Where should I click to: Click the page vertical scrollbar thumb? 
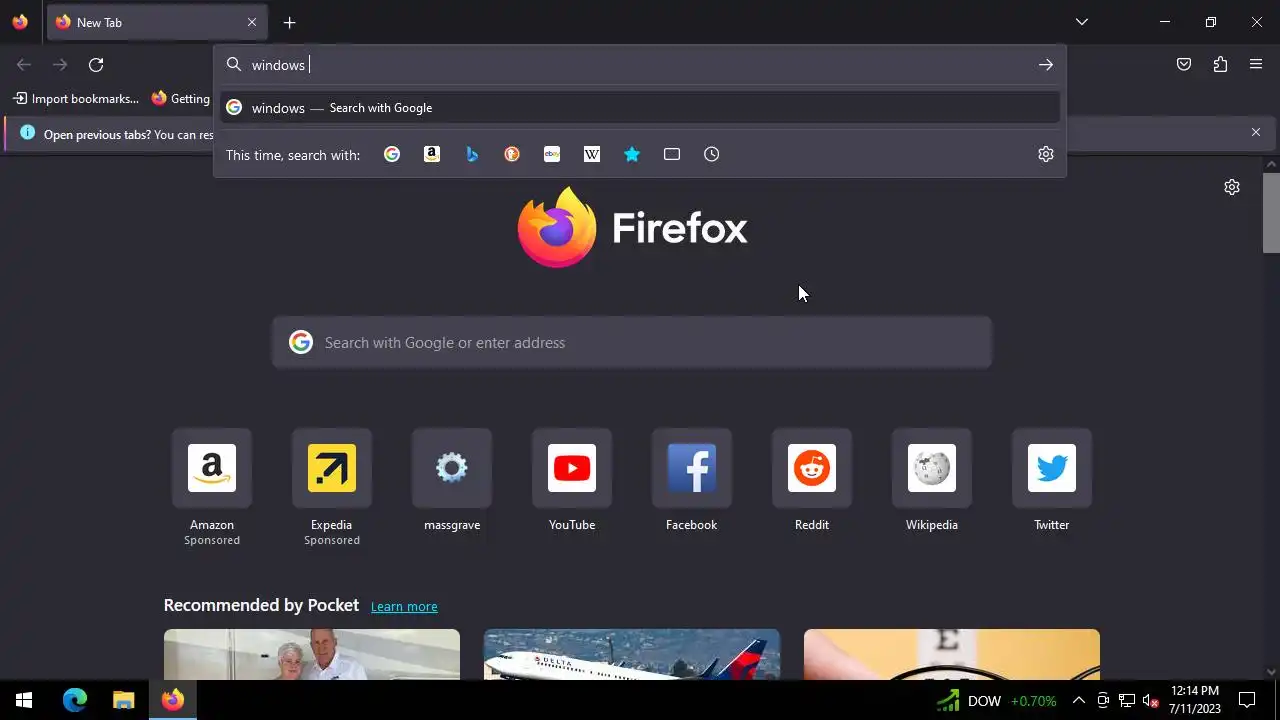(1271, 213)
